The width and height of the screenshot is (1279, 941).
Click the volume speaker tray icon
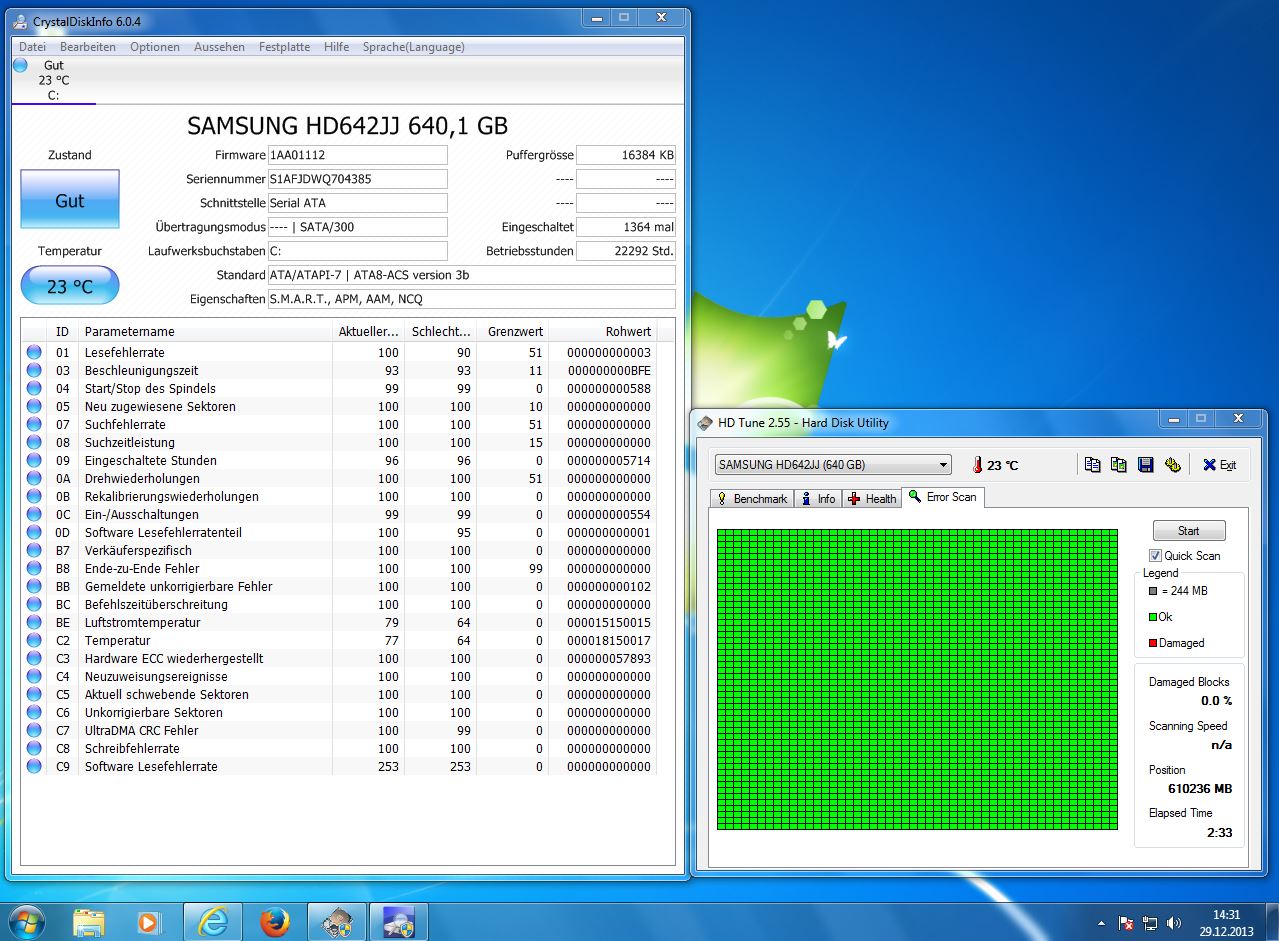(x=1174, y=922)
